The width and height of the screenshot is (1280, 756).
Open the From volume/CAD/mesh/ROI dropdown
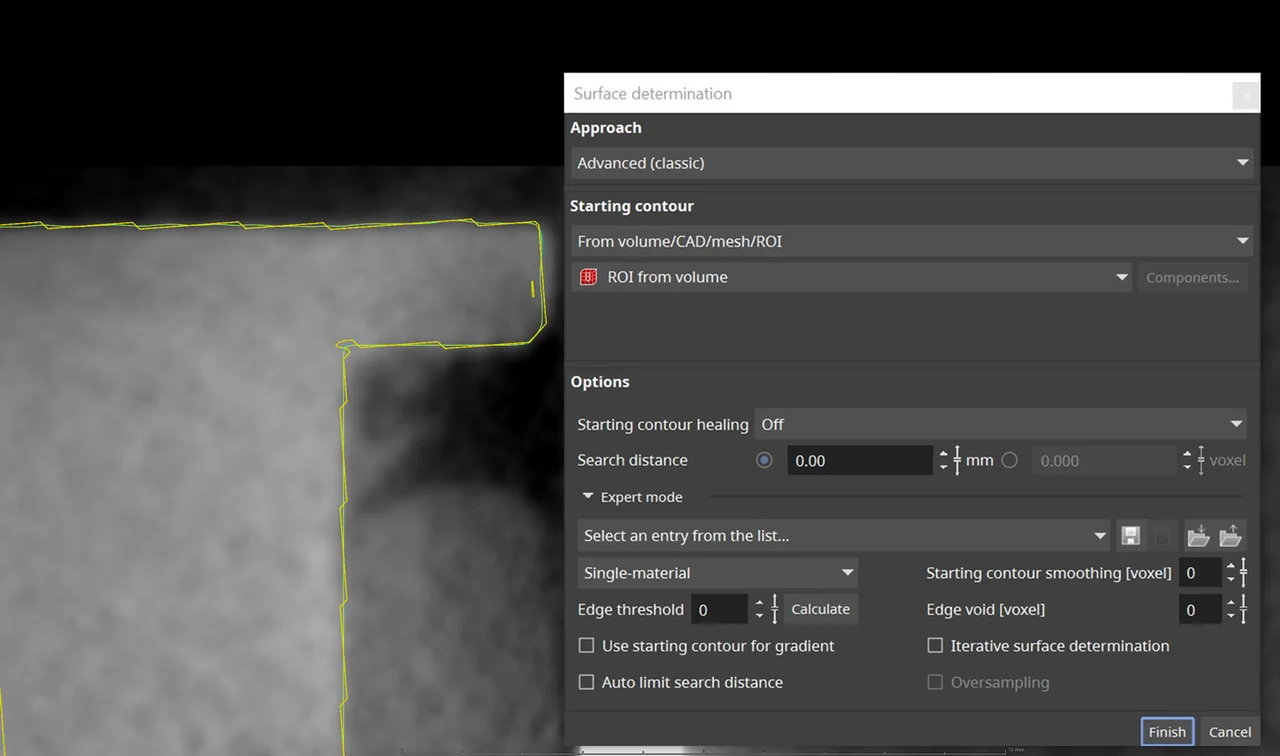click(x=913, y=241)
